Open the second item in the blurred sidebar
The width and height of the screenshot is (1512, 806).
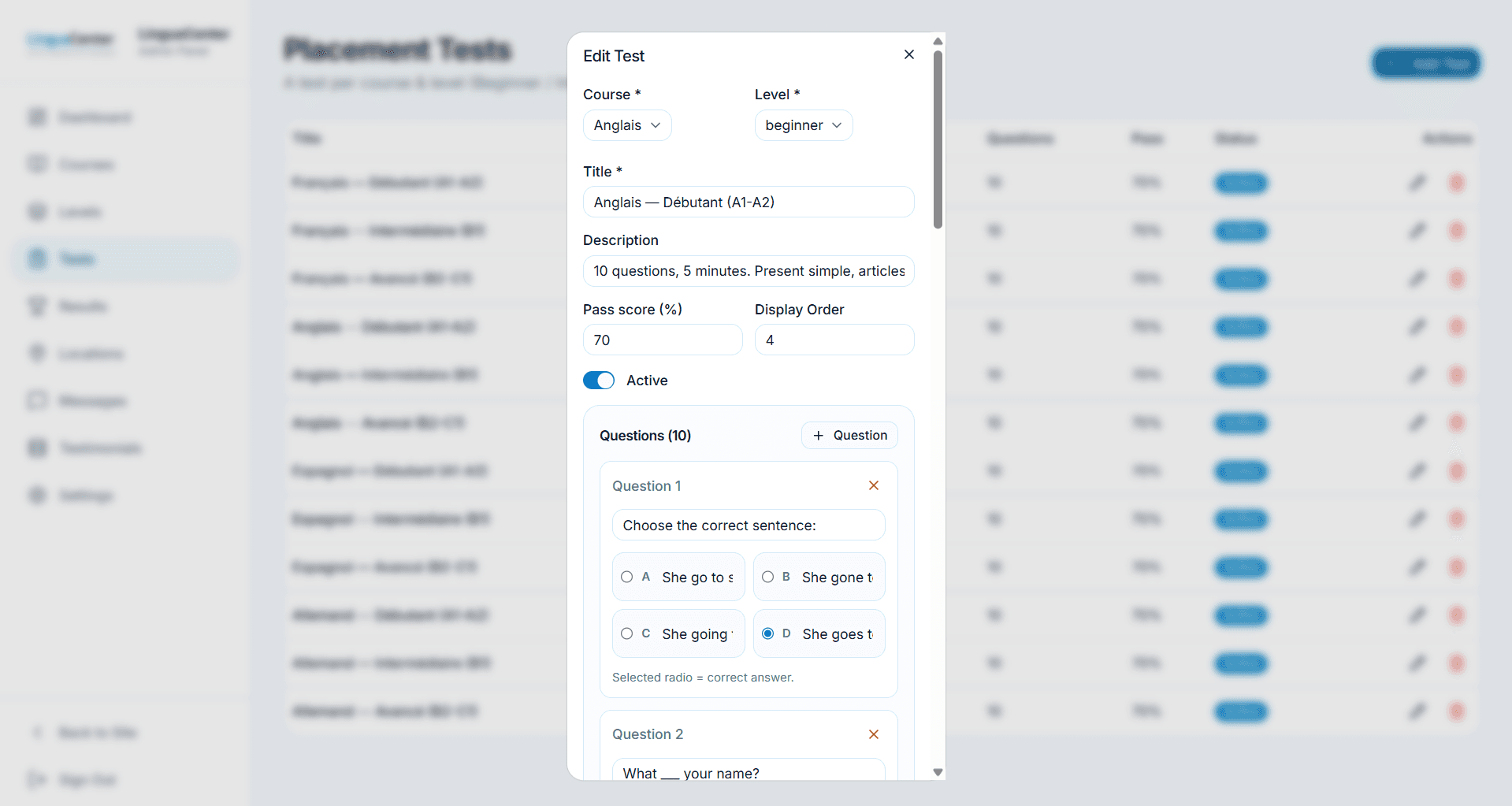[126, 165]
